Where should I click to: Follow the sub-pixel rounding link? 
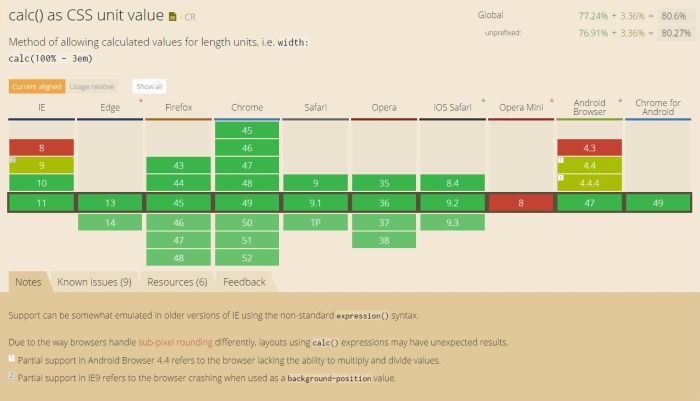175,343
